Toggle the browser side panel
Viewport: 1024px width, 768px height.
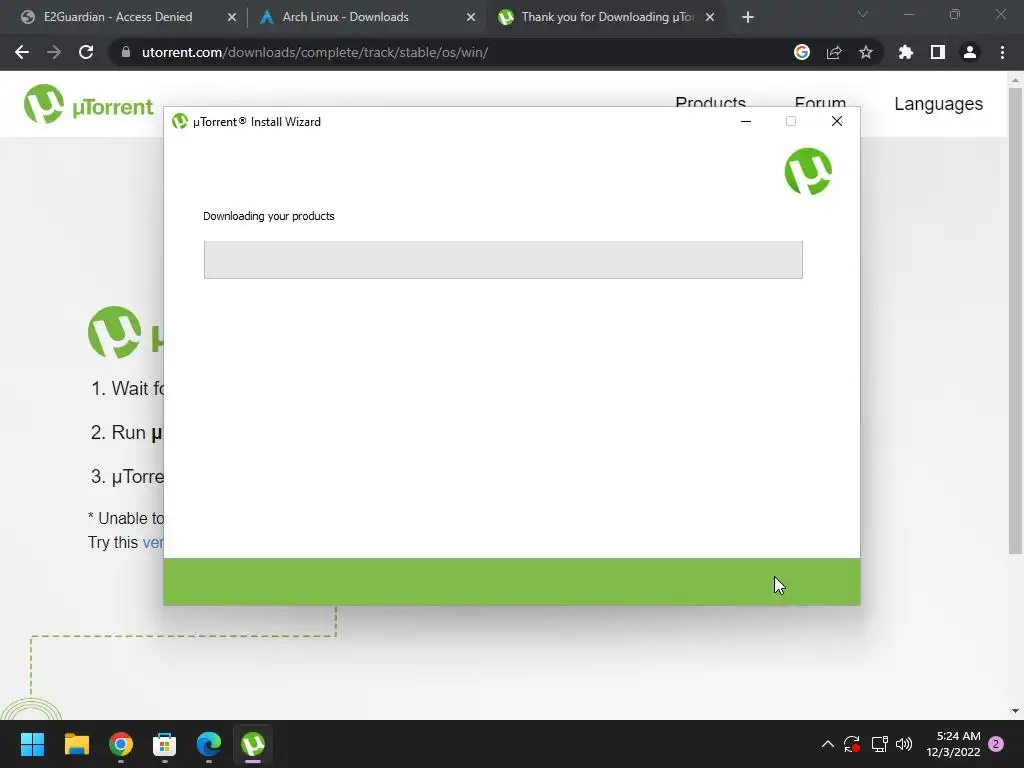pyautogui.click(x=938, y=52)
